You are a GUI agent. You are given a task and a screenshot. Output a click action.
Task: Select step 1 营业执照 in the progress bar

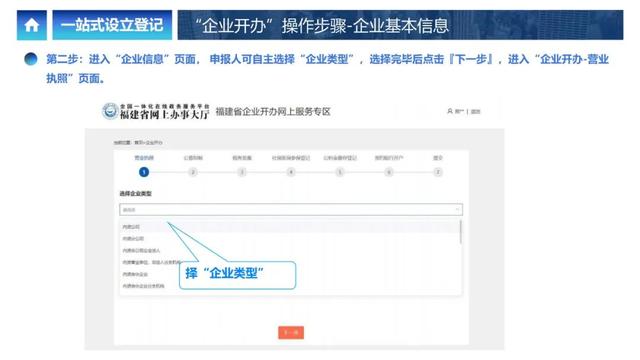[144, 172]
